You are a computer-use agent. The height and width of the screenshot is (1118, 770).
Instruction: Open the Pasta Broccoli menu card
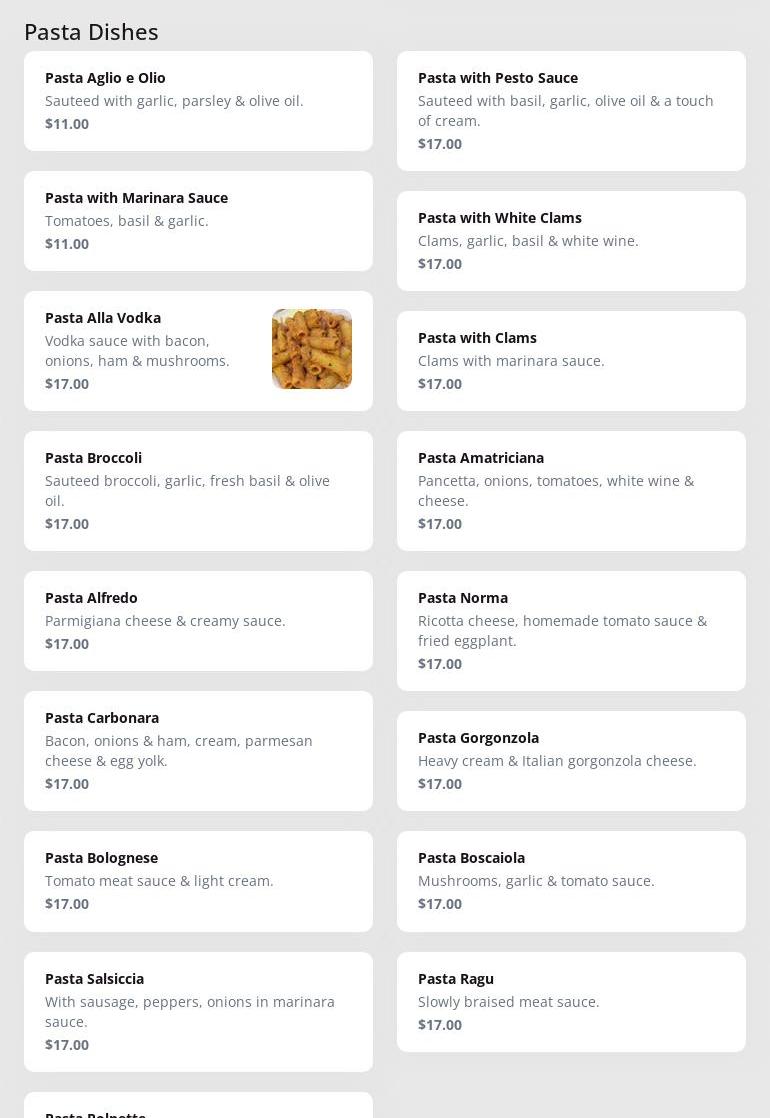point(198,491)
